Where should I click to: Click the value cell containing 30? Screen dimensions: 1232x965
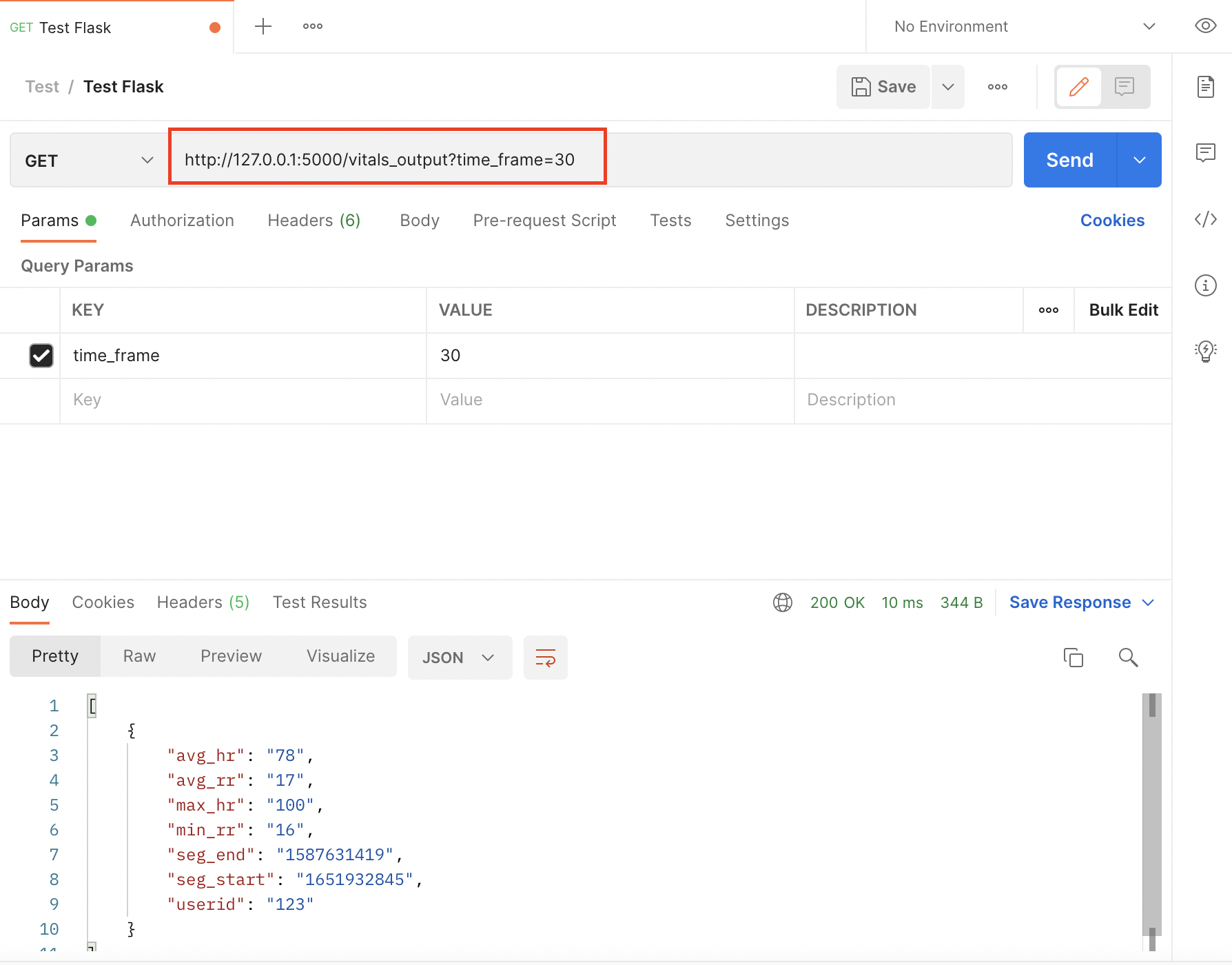(x=610, y=356)
